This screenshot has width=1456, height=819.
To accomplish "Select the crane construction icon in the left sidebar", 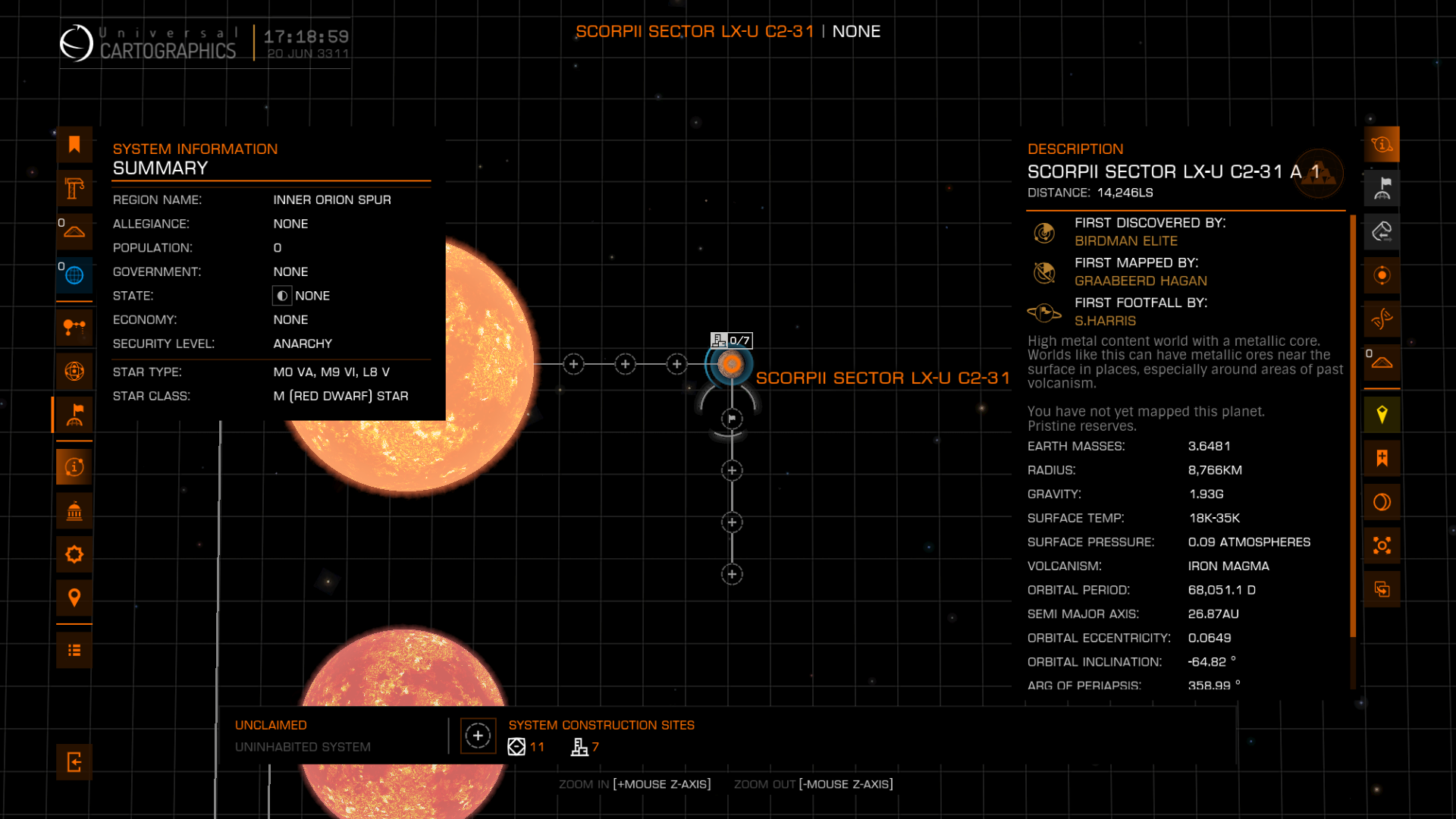I will click(x=74, y=188).
